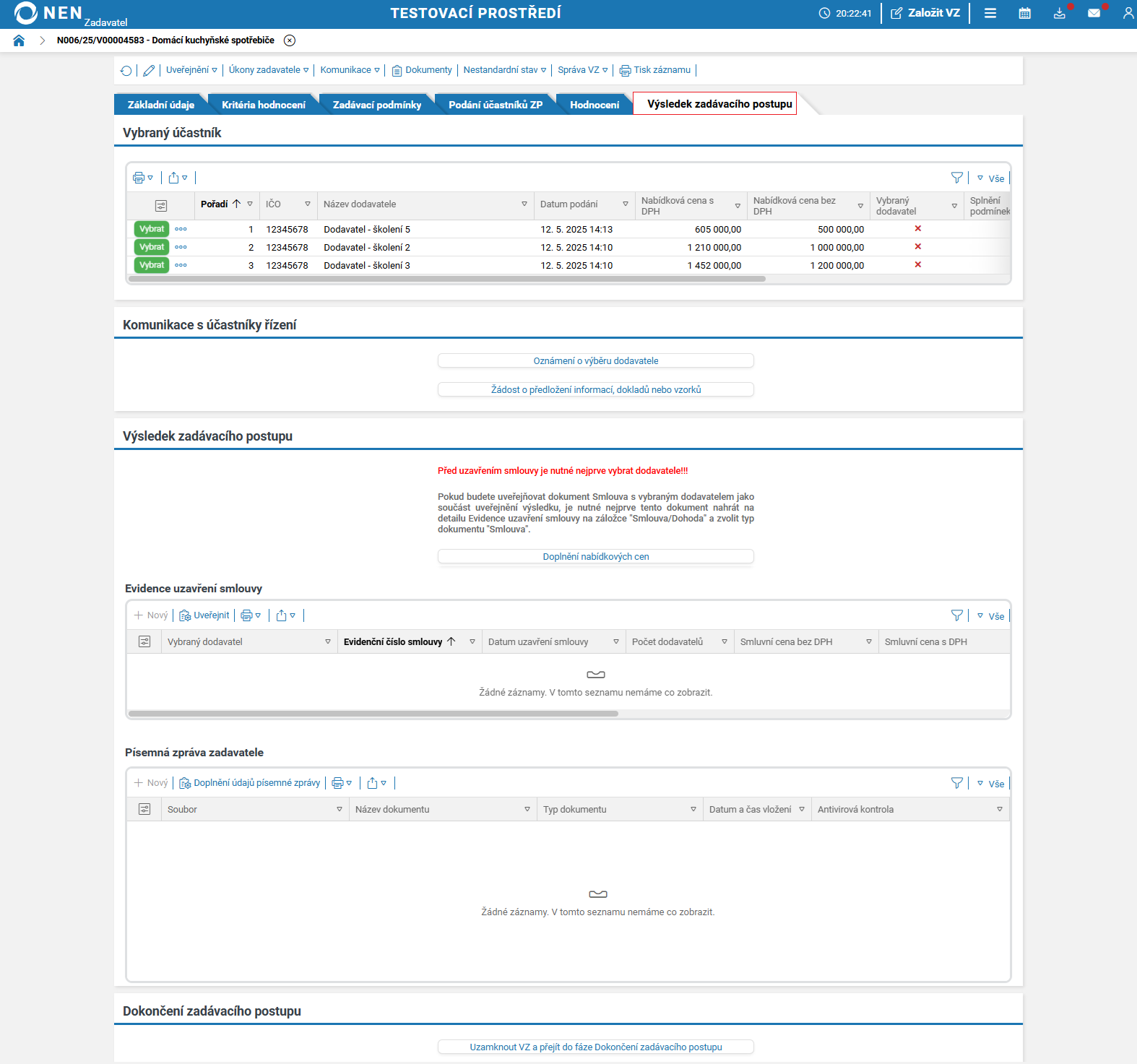Screen dimensions: 1137x1064
Task: Click horizontal scrollbar of Vybraný účastník table
Action: 446,279
